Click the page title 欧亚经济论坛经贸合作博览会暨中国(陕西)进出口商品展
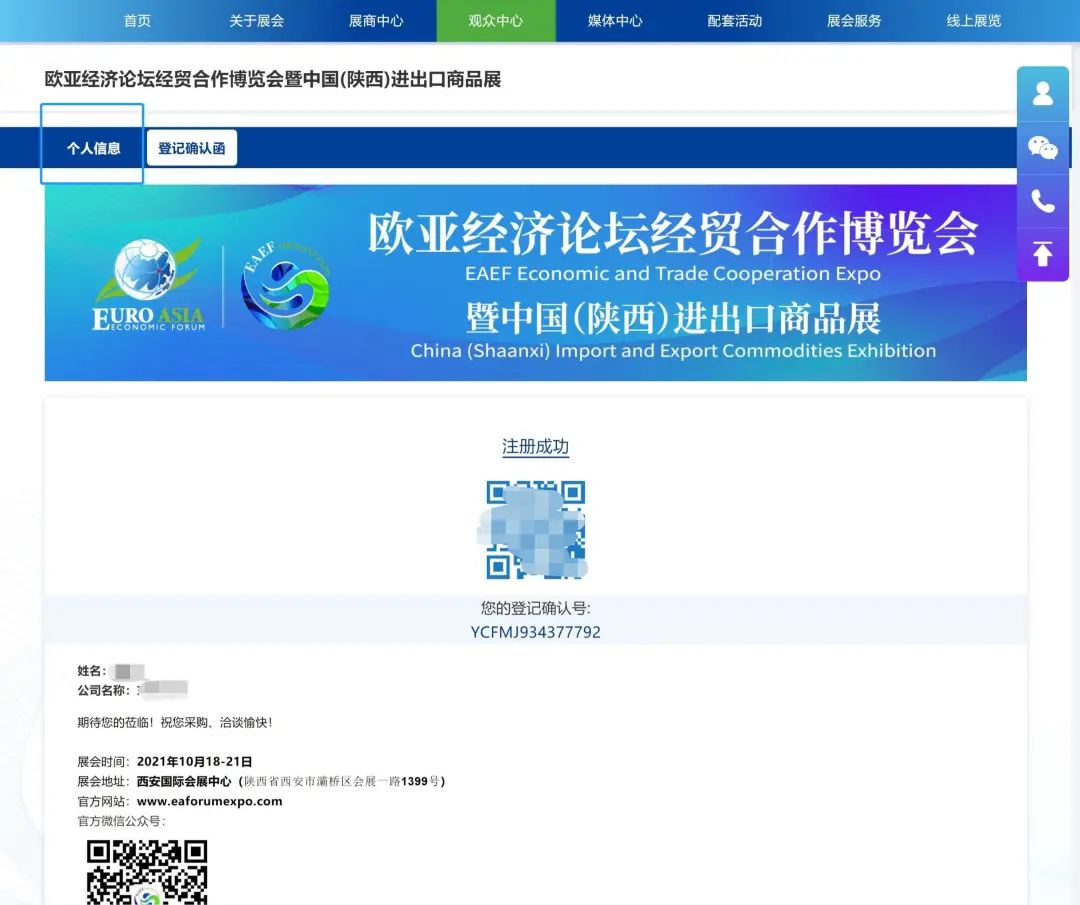 point(273,79)
